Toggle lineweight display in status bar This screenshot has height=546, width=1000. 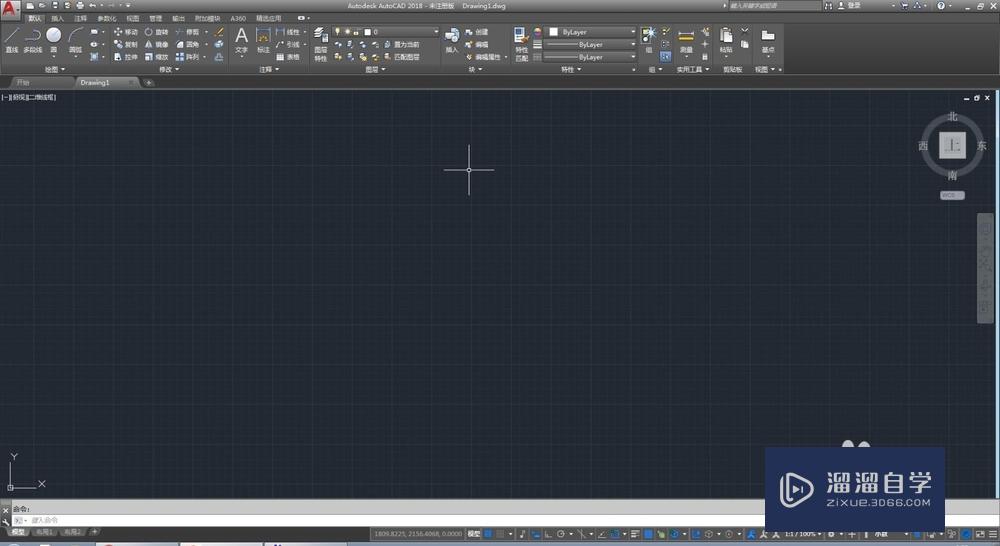[x=635, y=534]
